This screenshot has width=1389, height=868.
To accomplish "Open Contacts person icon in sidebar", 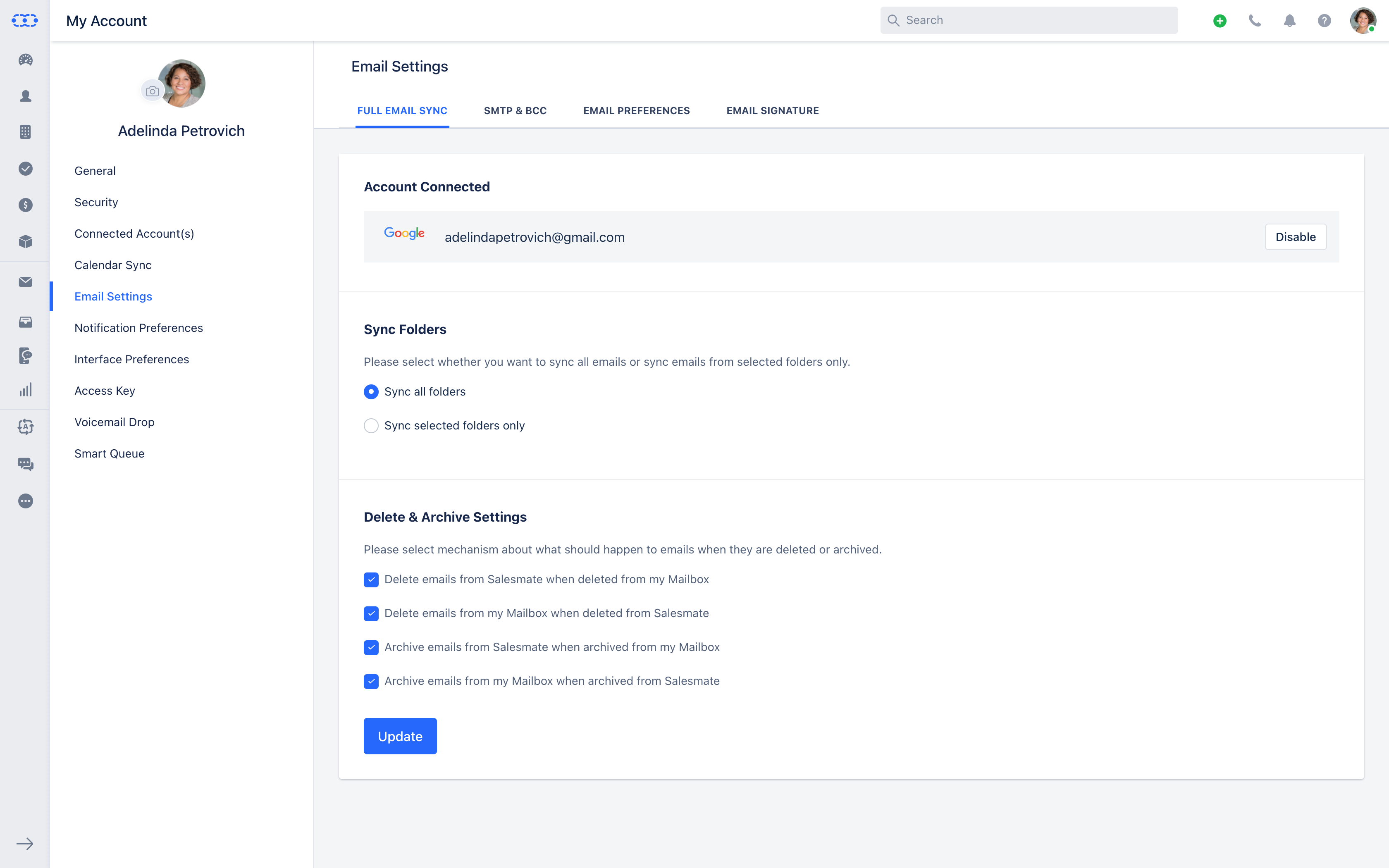I will (x=25, y=96).
